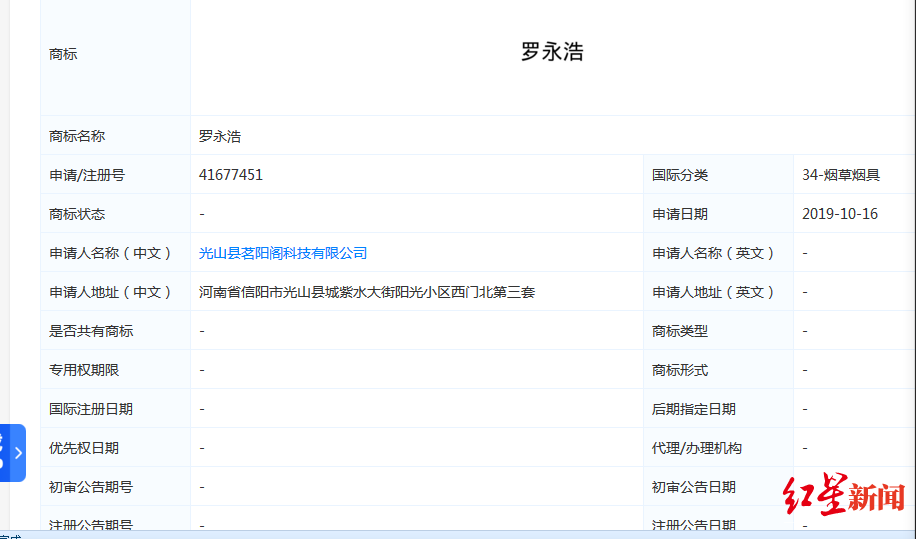
Task: Click the 初审公告期号 label
Action: coord(91,487)
